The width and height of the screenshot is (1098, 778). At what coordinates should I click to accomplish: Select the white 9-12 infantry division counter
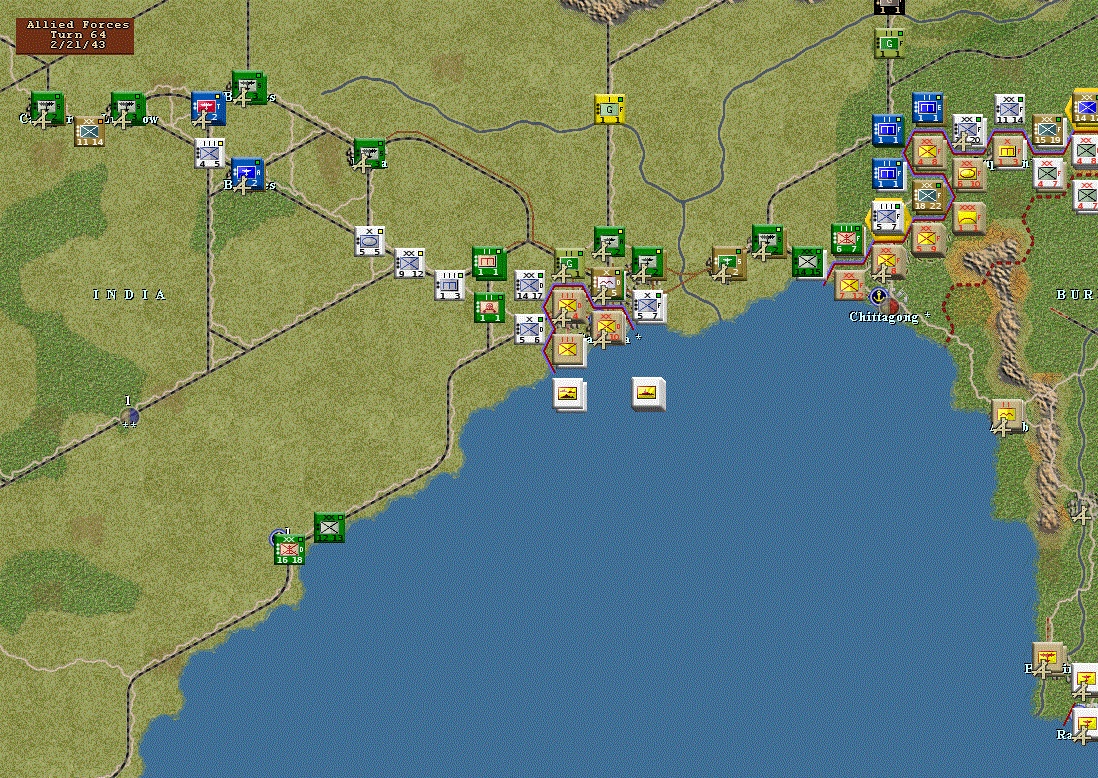pyautogui.click(x=410, y=263)
